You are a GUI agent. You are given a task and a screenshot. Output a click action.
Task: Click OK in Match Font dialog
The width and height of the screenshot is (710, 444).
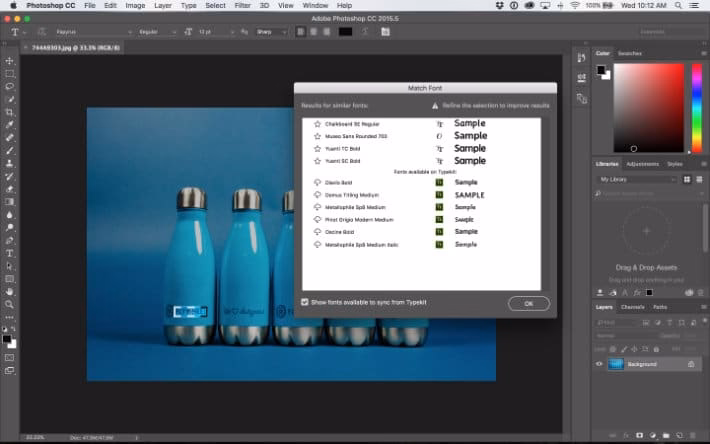pos(528,303)
